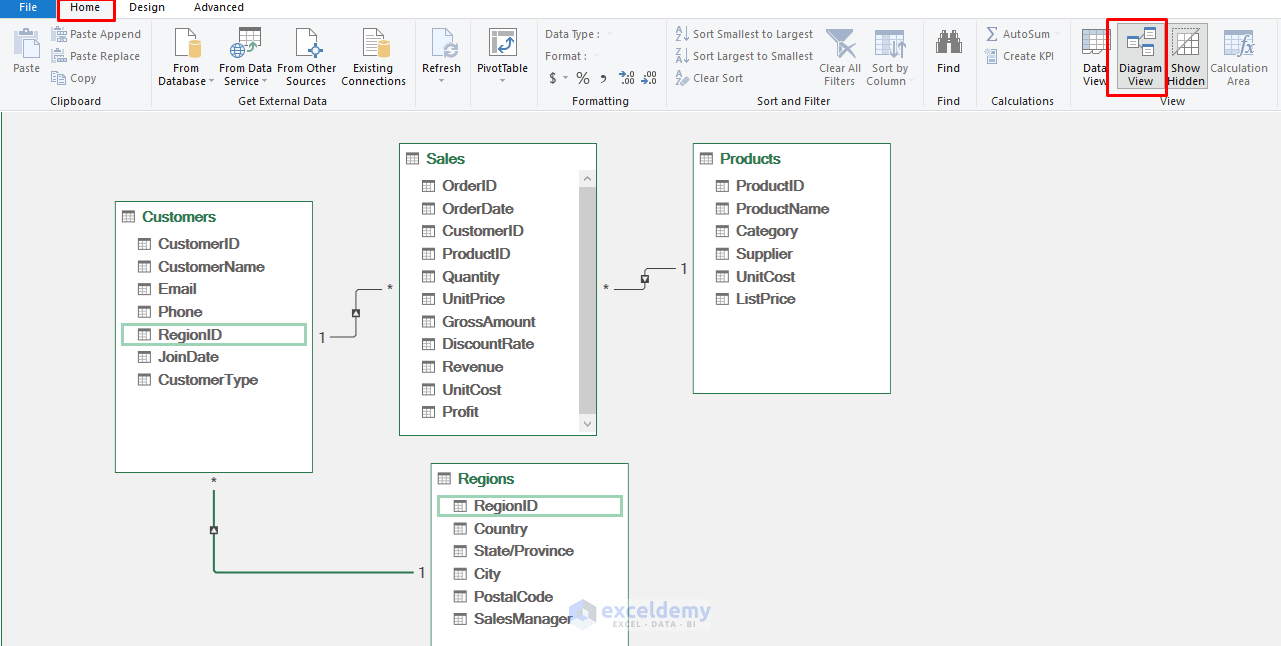This screenshot has height=646, width=1281.
Task: Select RegionID field in Customers table
Action: pyautogui.click(x=214, y=335)
